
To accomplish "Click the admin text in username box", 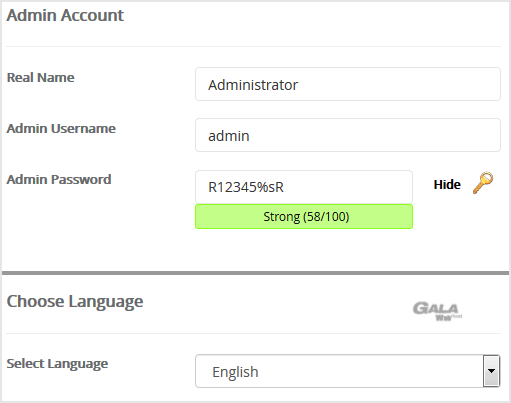I will pos(229,136).
